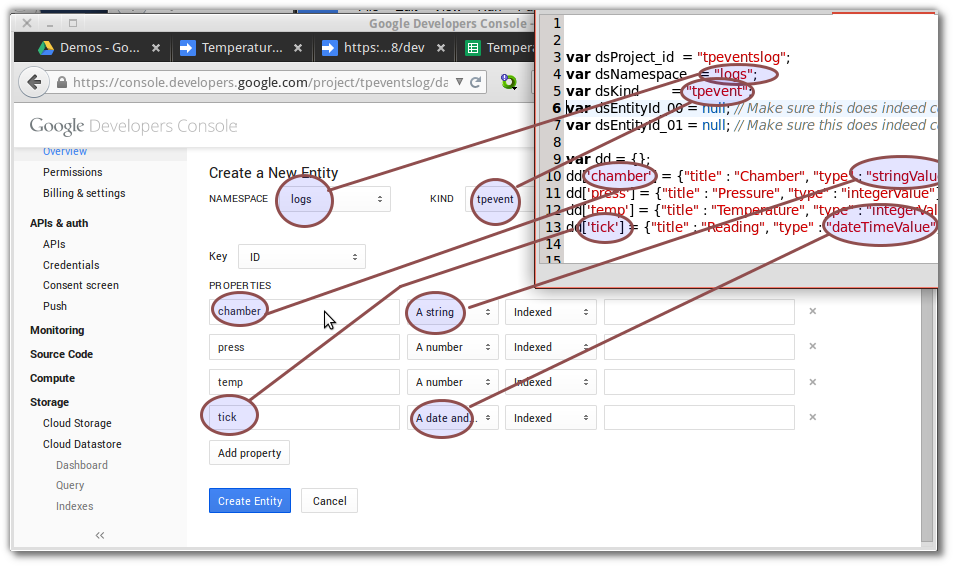Click the Cancel button
This screenshot has height=567, width=954.
(329, 501)
